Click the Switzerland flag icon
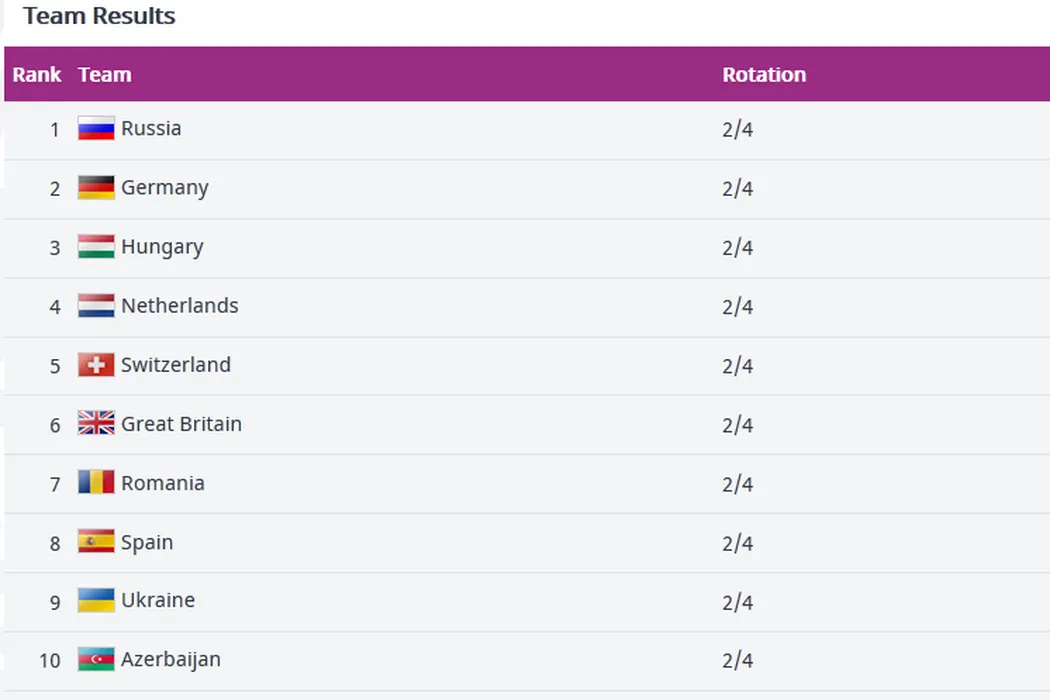The height and width of the screenshot is (700, 1050). (x=96, y=365)
